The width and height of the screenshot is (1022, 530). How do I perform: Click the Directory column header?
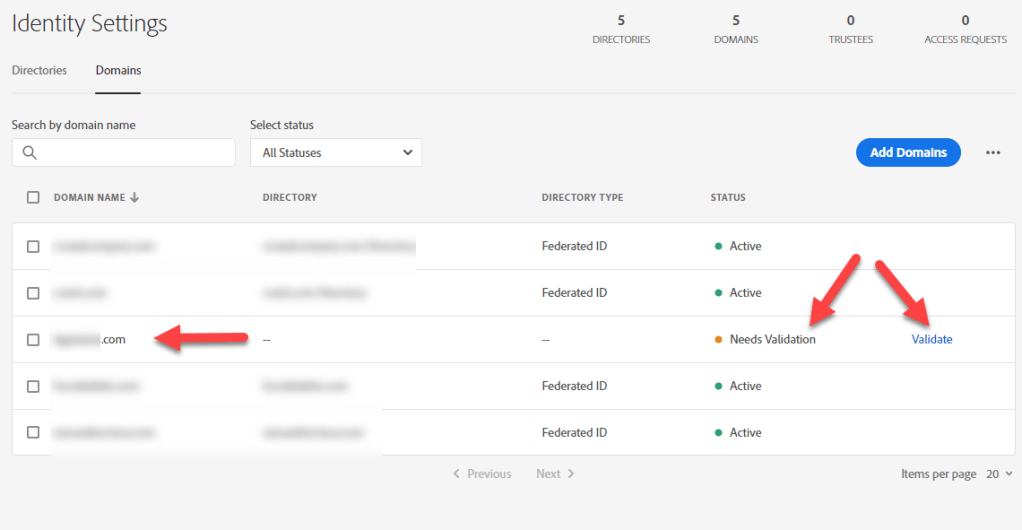(x=289, y=198)
